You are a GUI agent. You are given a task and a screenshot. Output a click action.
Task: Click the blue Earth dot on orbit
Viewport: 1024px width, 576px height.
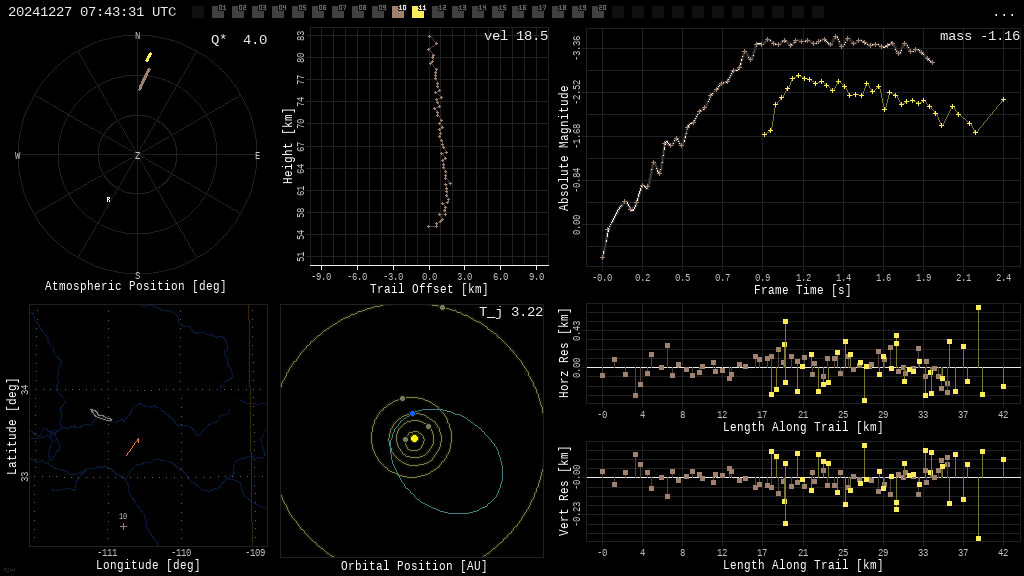pyautogui.click(x=412, y=413)
